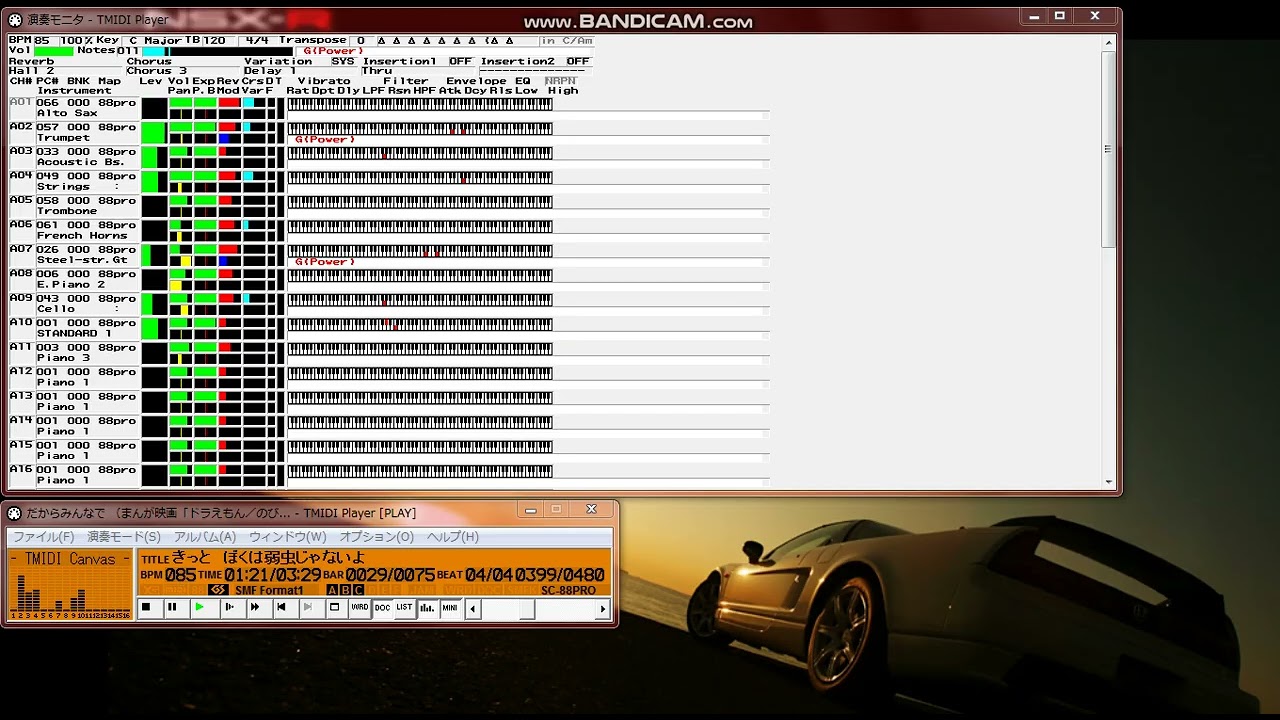The height and width of the screenshot is (720, 1280).
Task: Click the SC-88PRO device label
Action: point(568,590)
